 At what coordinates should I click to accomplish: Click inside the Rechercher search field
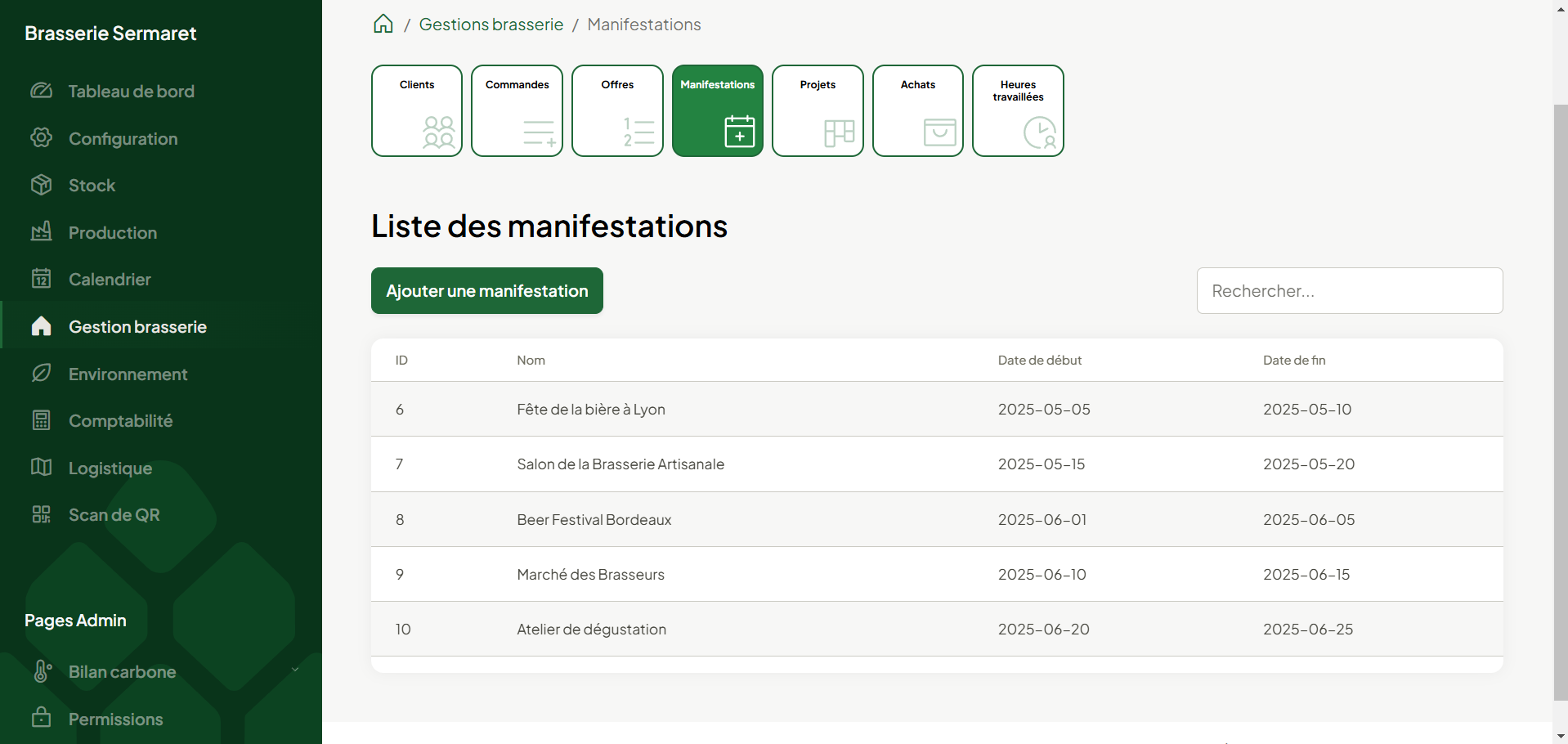[1349, 290]
